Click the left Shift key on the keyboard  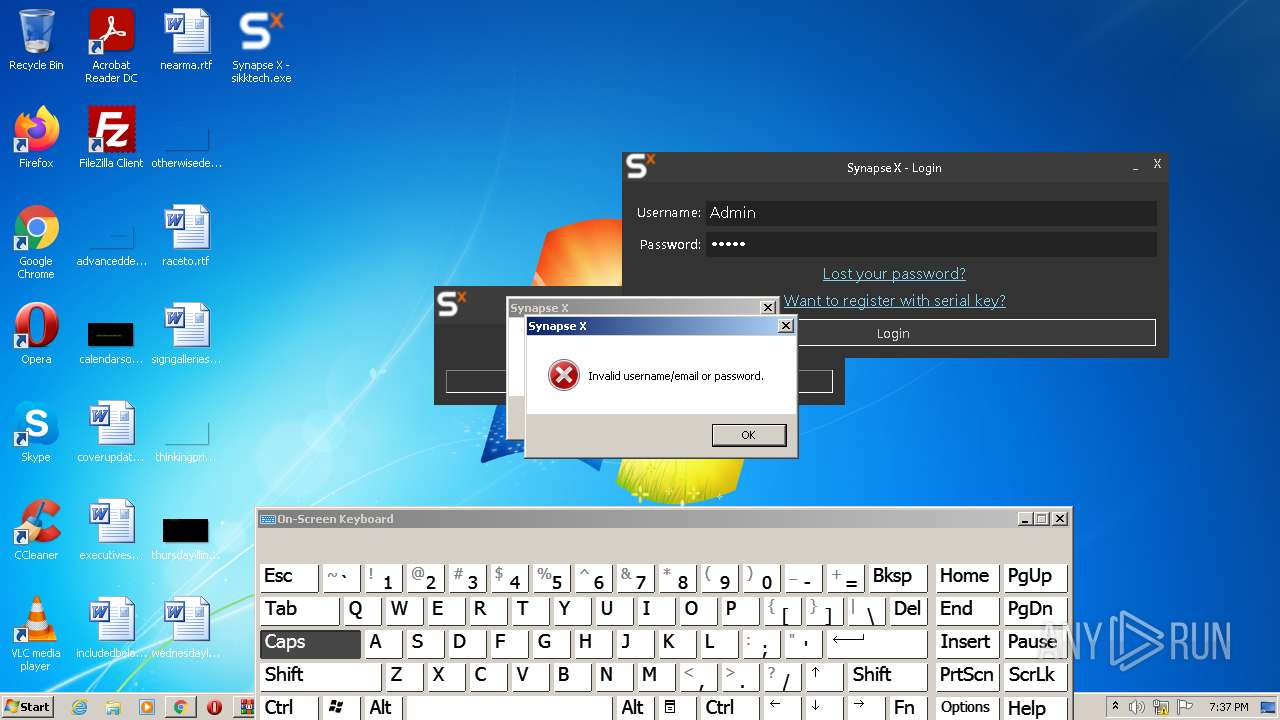click(x=321, y=676)
